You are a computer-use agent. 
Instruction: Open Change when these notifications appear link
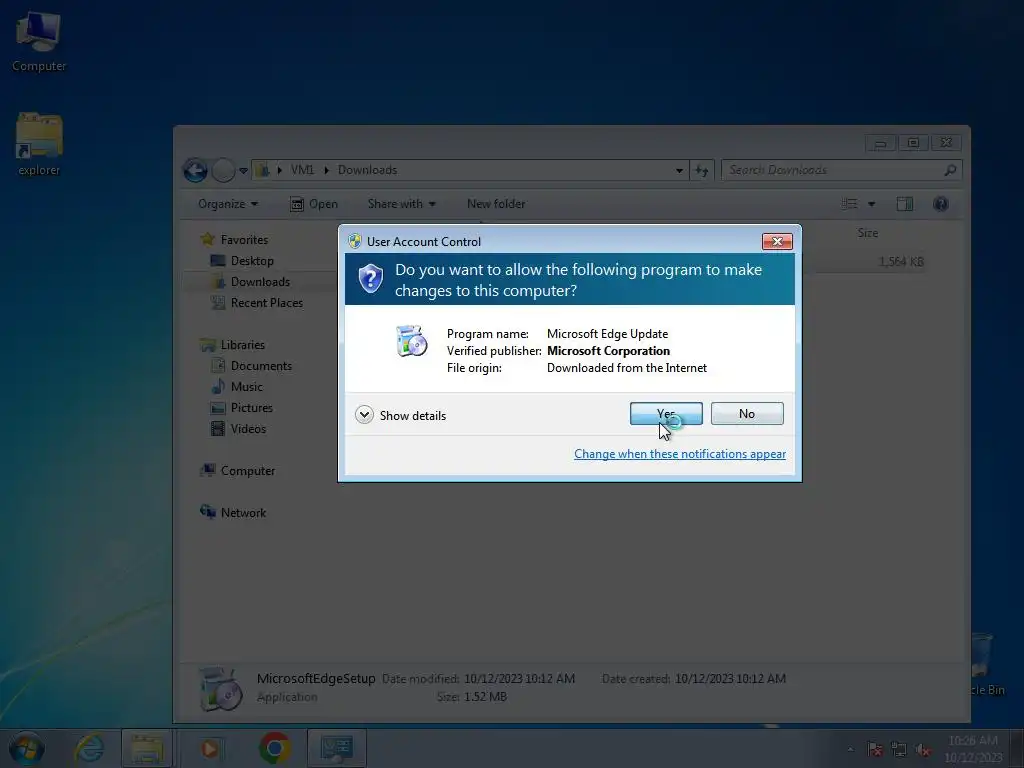click(x=679, y=454)
